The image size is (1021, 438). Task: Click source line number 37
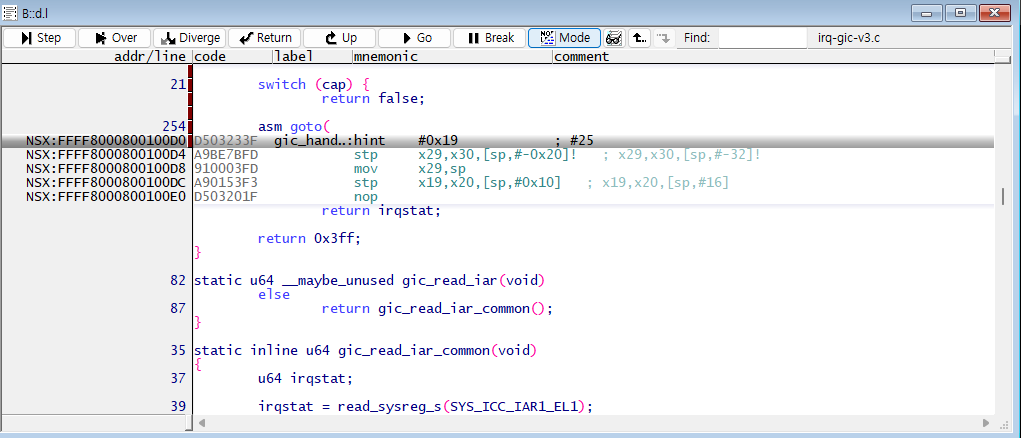point(178,378)
